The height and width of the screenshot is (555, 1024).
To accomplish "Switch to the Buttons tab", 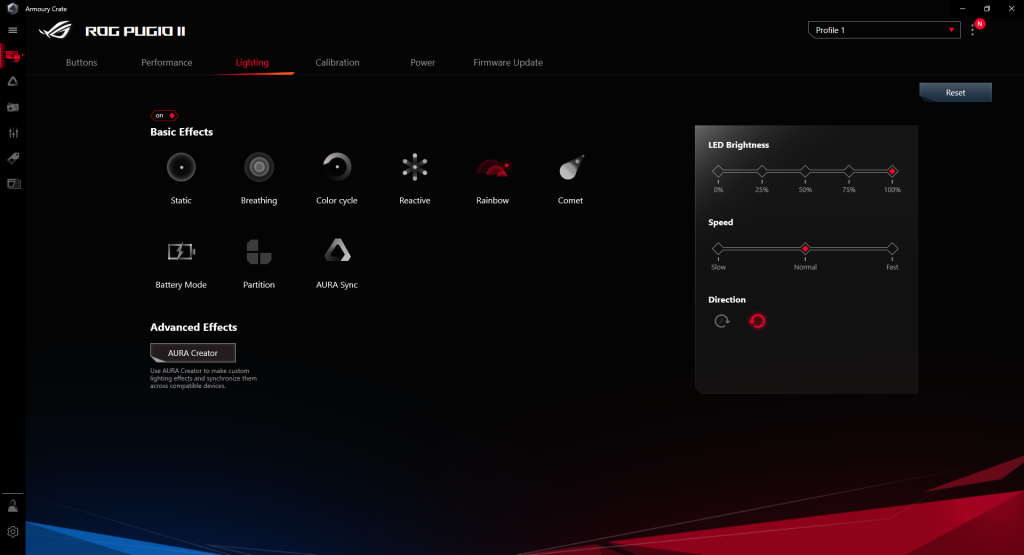I will 82,63.
